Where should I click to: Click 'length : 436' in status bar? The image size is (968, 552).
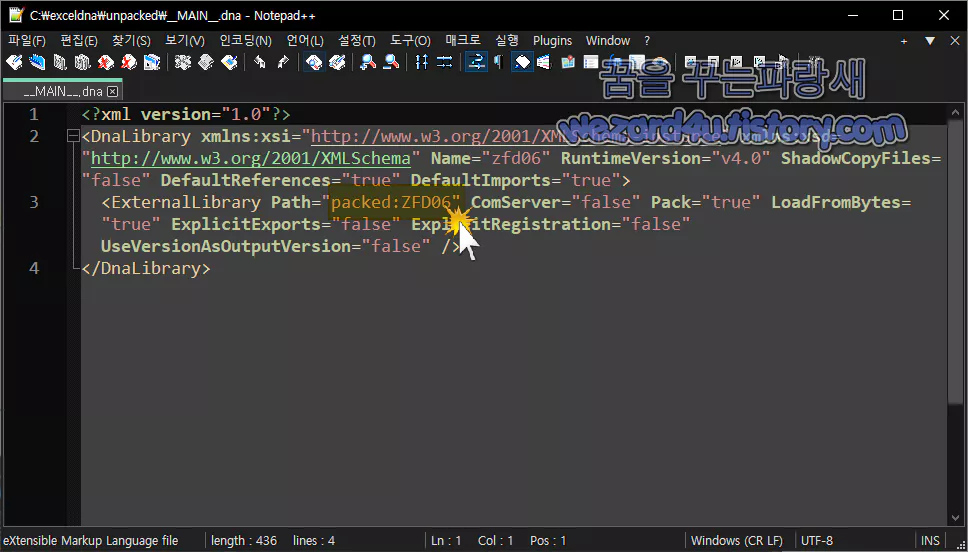click(244, 540)
